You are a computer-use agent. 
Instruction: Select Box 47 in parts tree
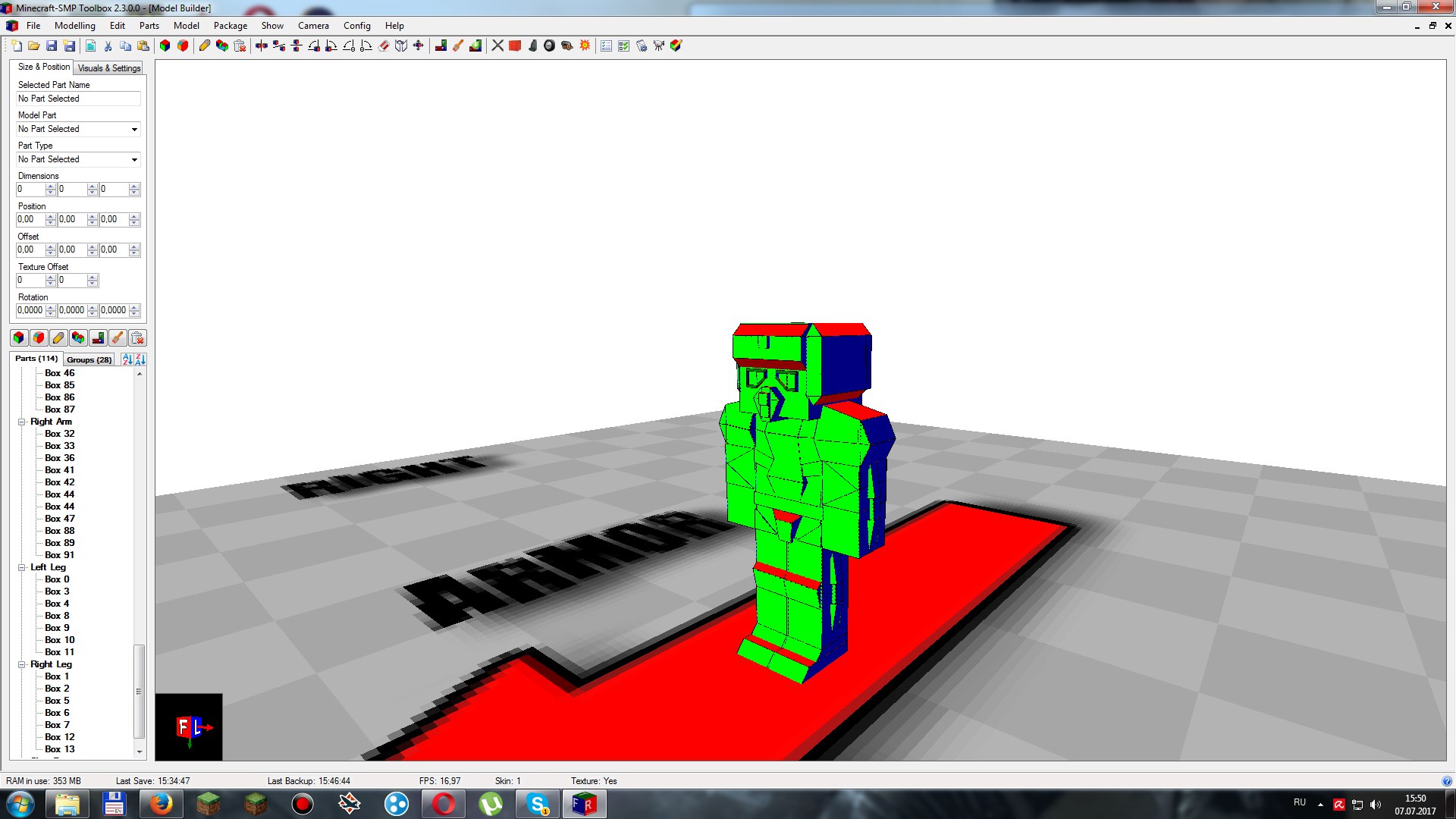pyautogui.click(x=59, y=519)
